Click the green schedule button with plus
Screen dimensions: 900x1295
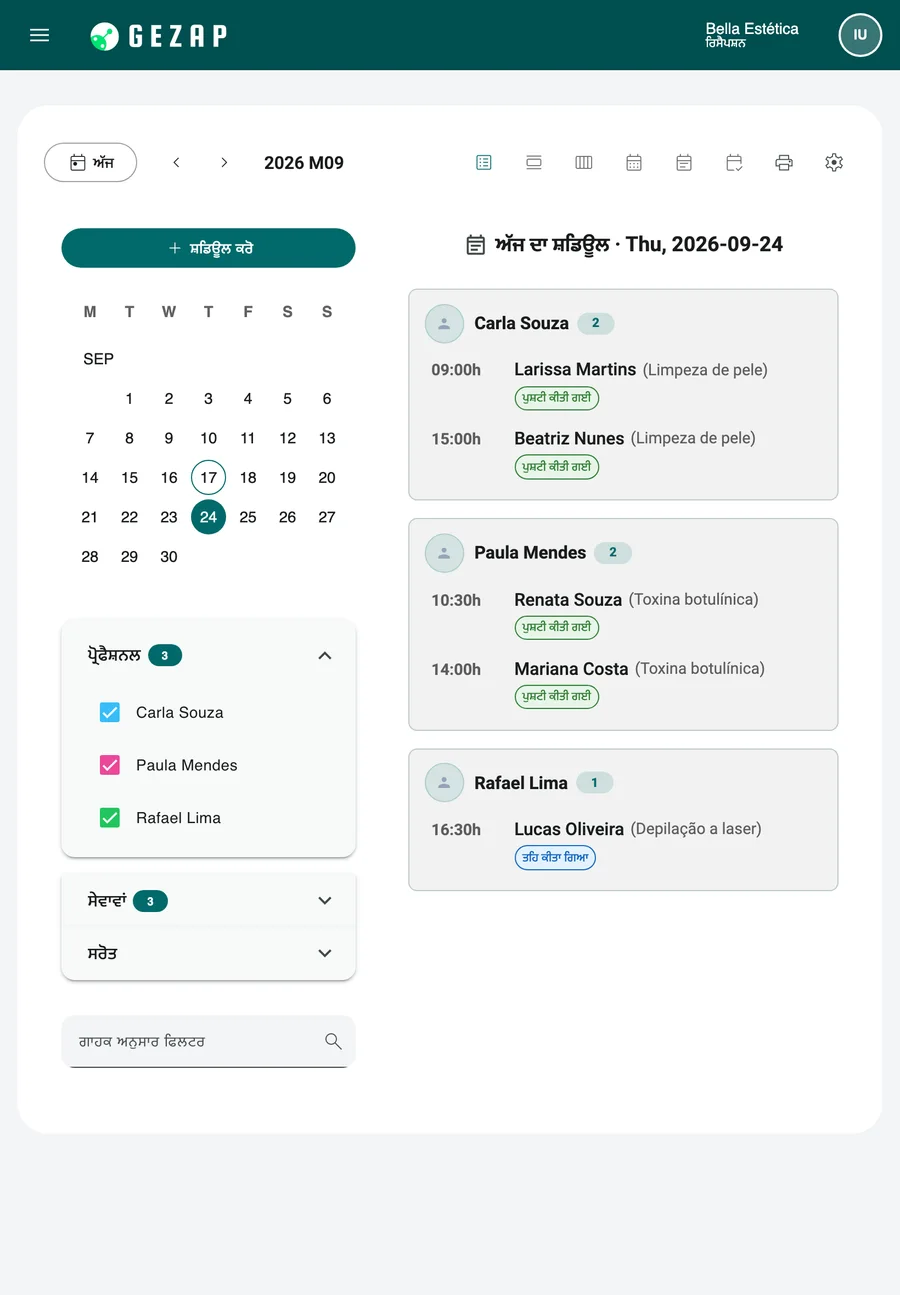tap(208, 248)
